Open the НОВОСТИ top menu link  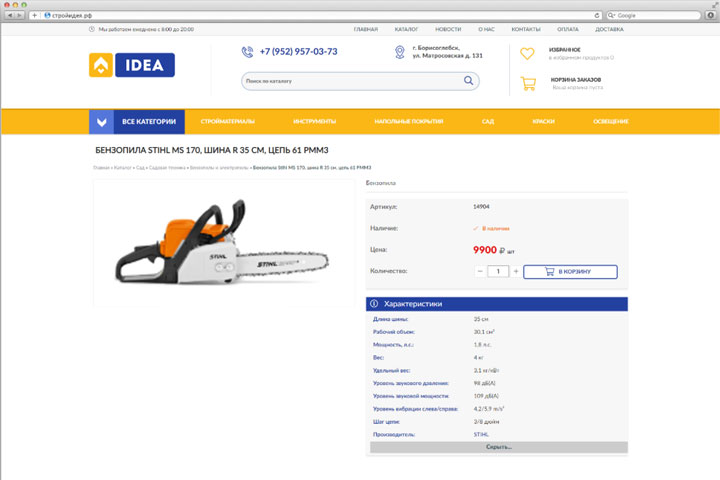[x=448, y=29]
